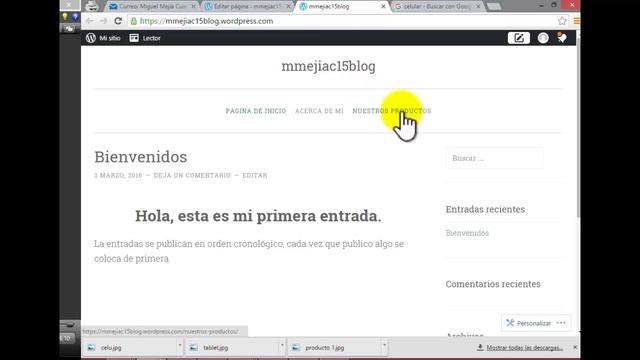Open the three-dots menu beside Personalizar

click(x=561, y=323)
